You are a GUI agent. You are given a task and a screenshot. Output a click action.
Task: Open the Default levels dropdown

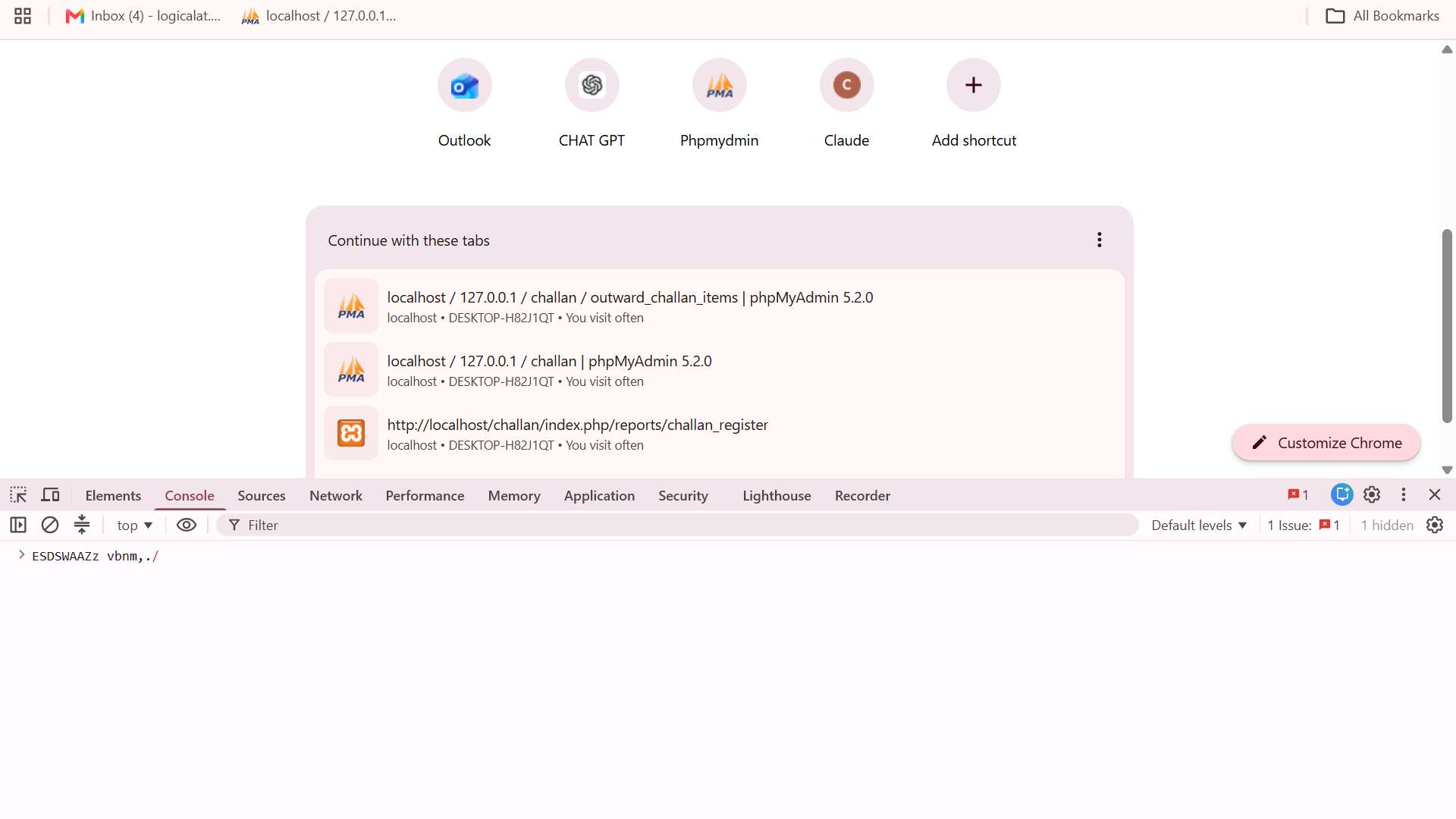tap(1199, 526)
